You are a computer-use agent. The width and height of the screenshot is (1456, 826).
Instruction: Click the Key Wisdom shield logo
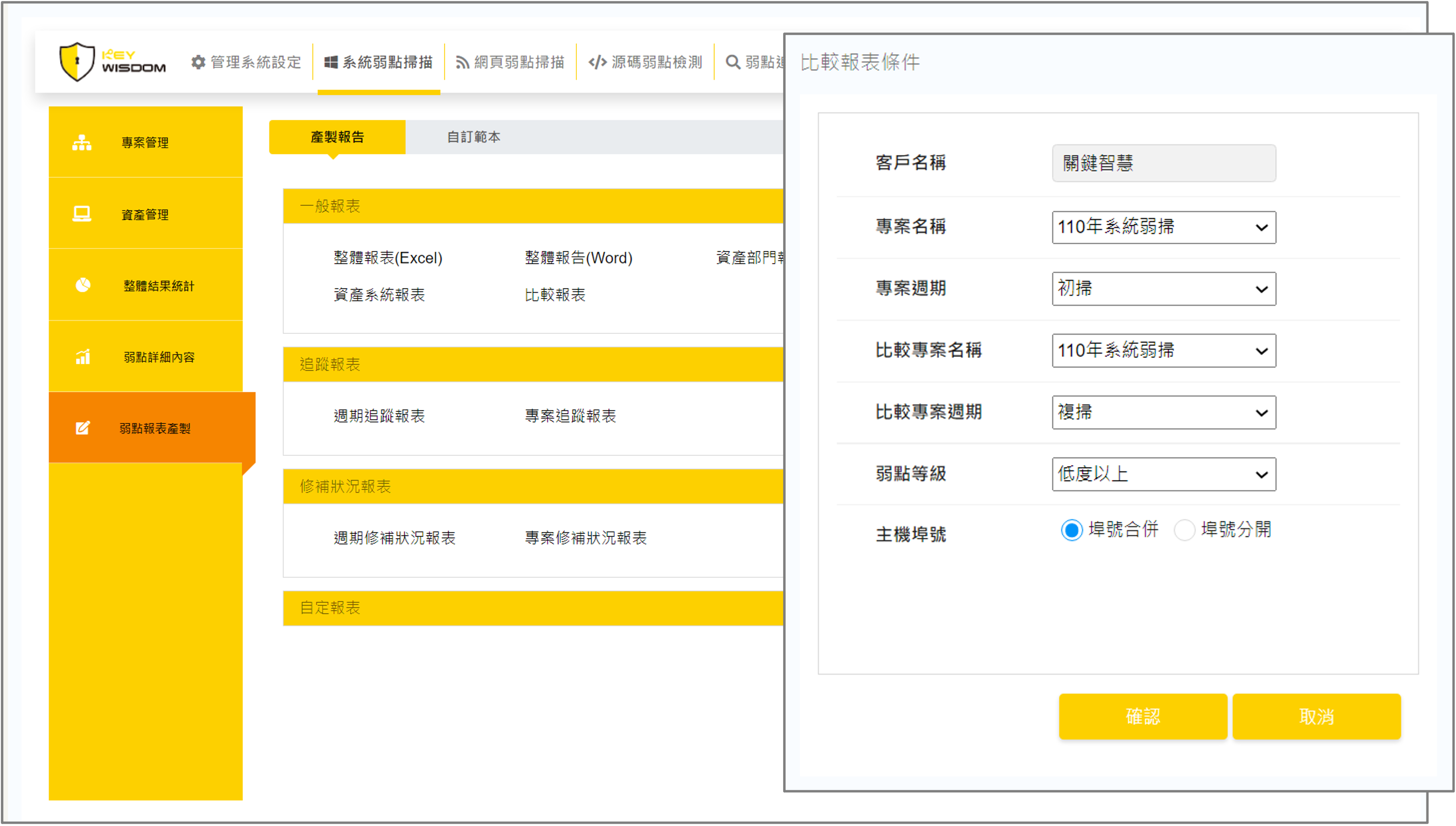point(77,61)
